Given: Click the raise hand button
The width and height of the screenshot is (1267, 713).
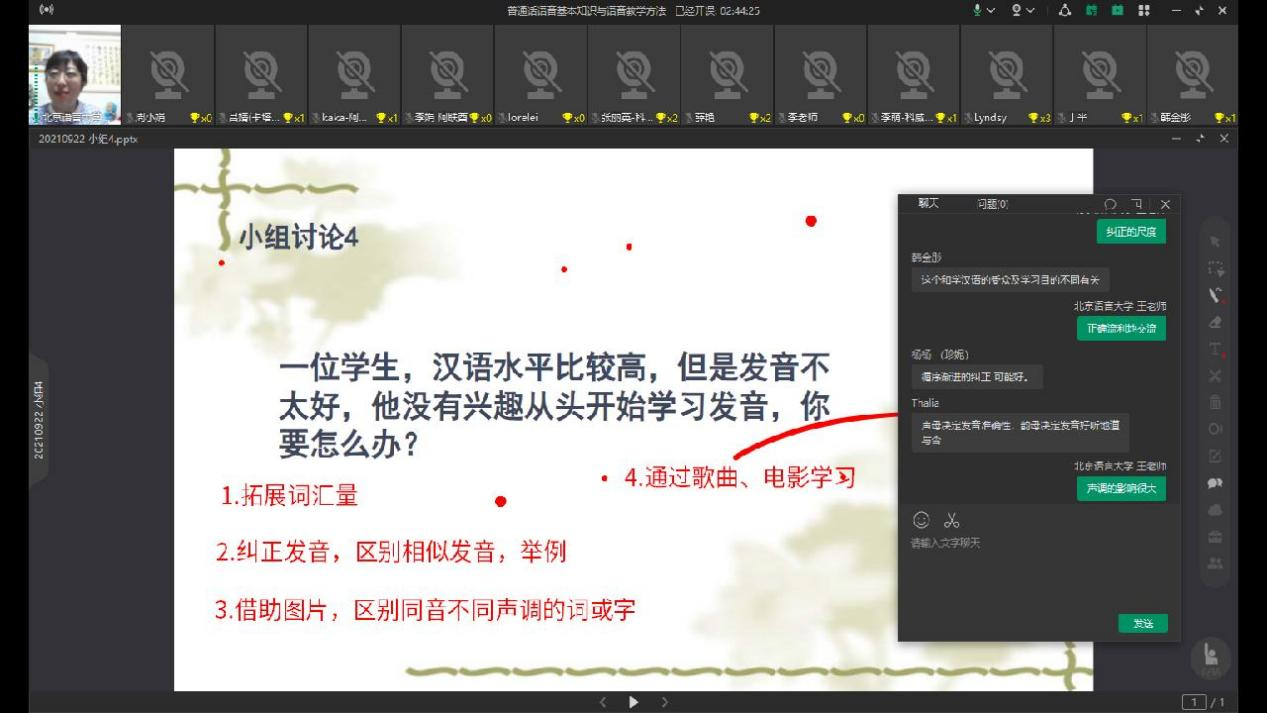Looking at the screenshot, I should 1211,657.
